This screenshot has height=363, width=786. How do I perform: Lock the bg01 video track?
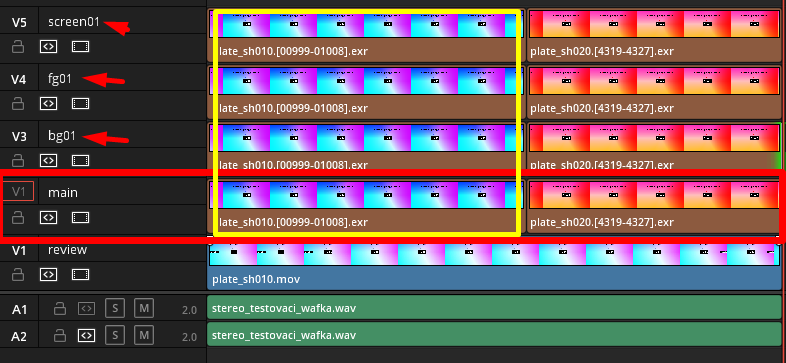[18, 160]
